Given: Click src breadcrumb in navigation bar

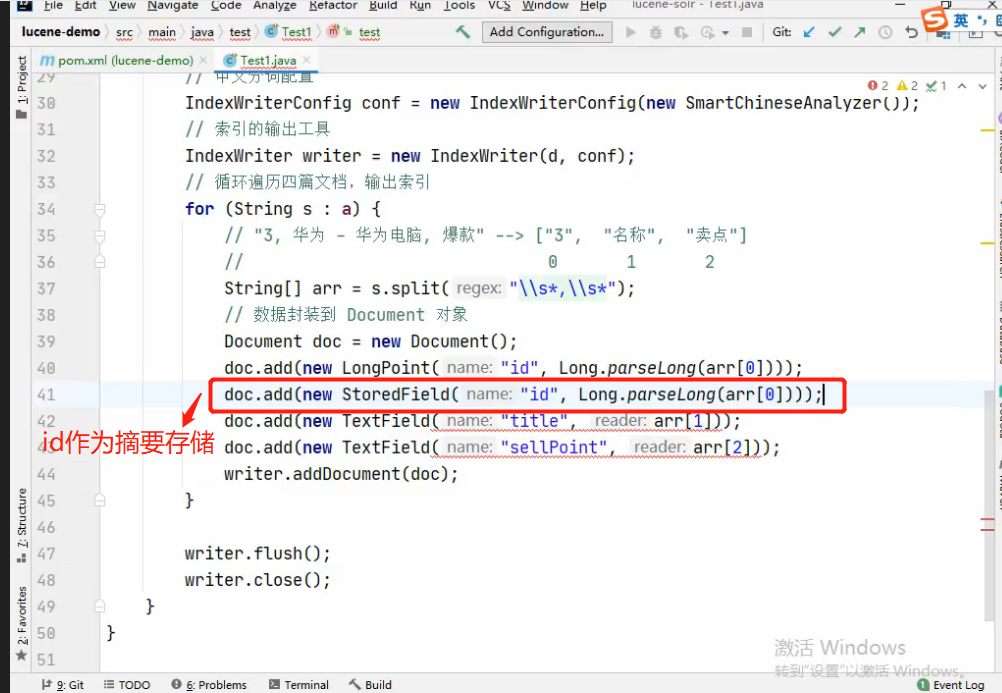Looking at the screenshot, I should [x=125, y=32].
